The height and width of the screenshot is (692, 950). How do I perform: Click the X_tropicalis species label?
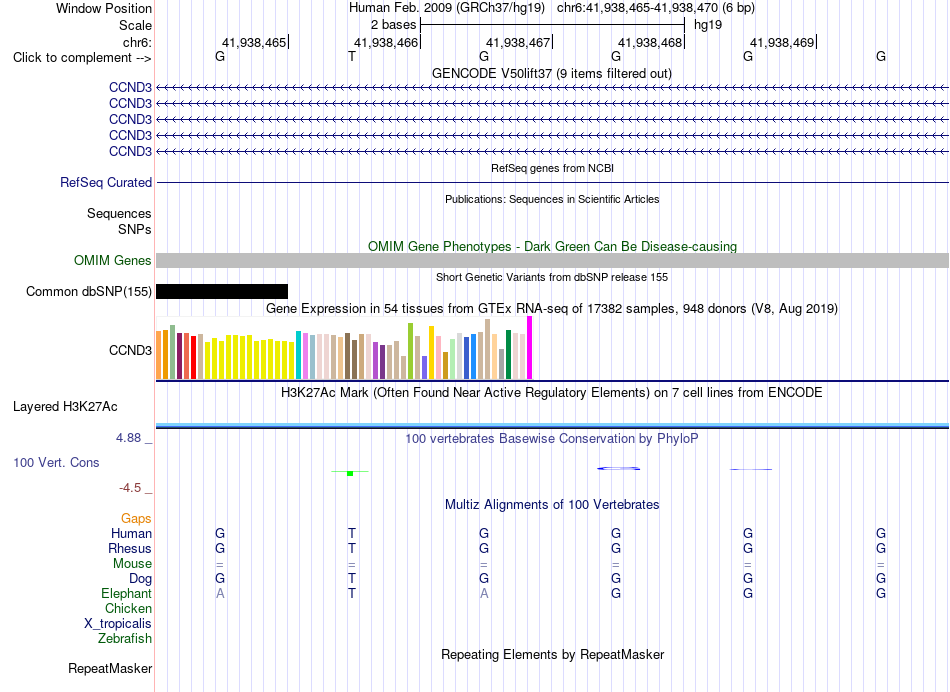(x=118, y=624)
